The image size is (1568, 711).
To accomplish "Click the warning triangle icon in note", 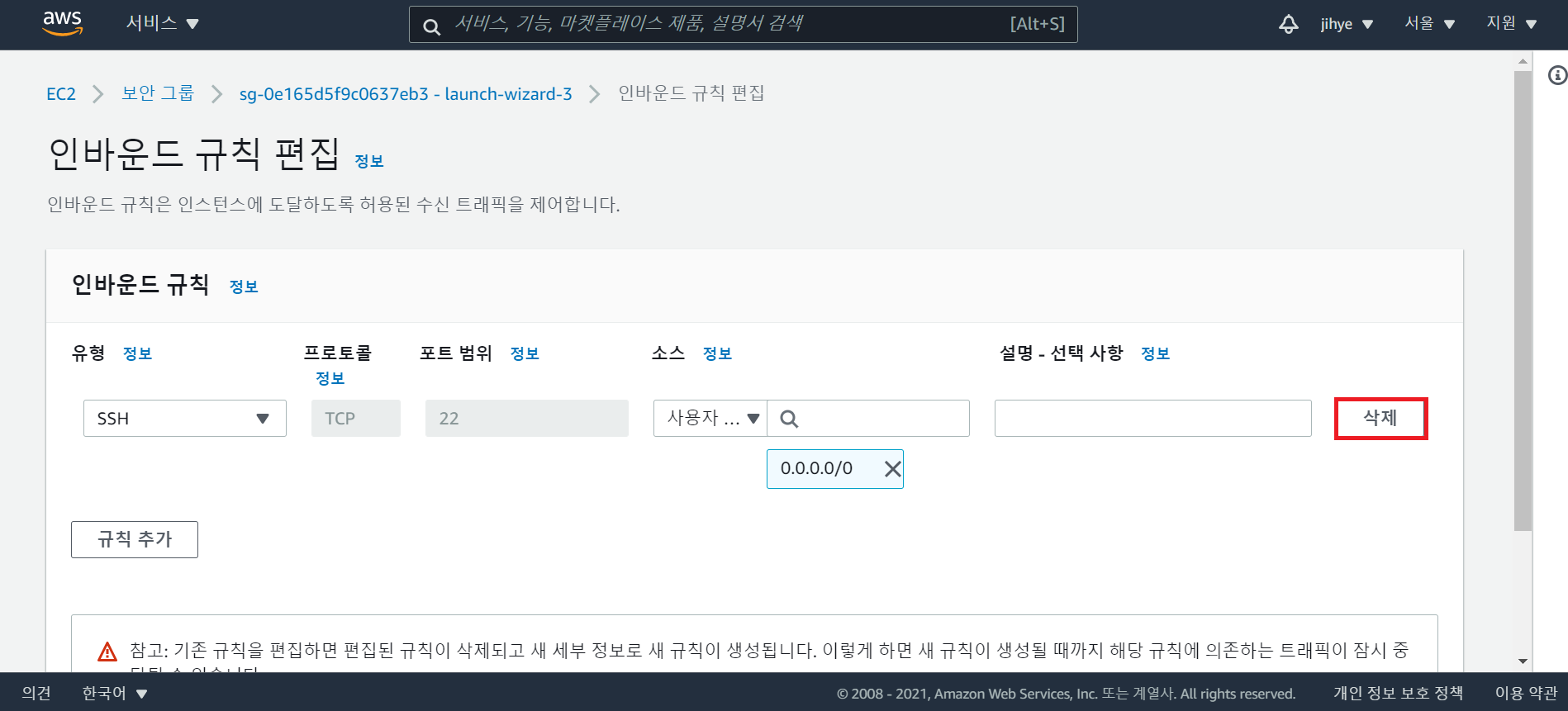I will click(x=107, y=652).
